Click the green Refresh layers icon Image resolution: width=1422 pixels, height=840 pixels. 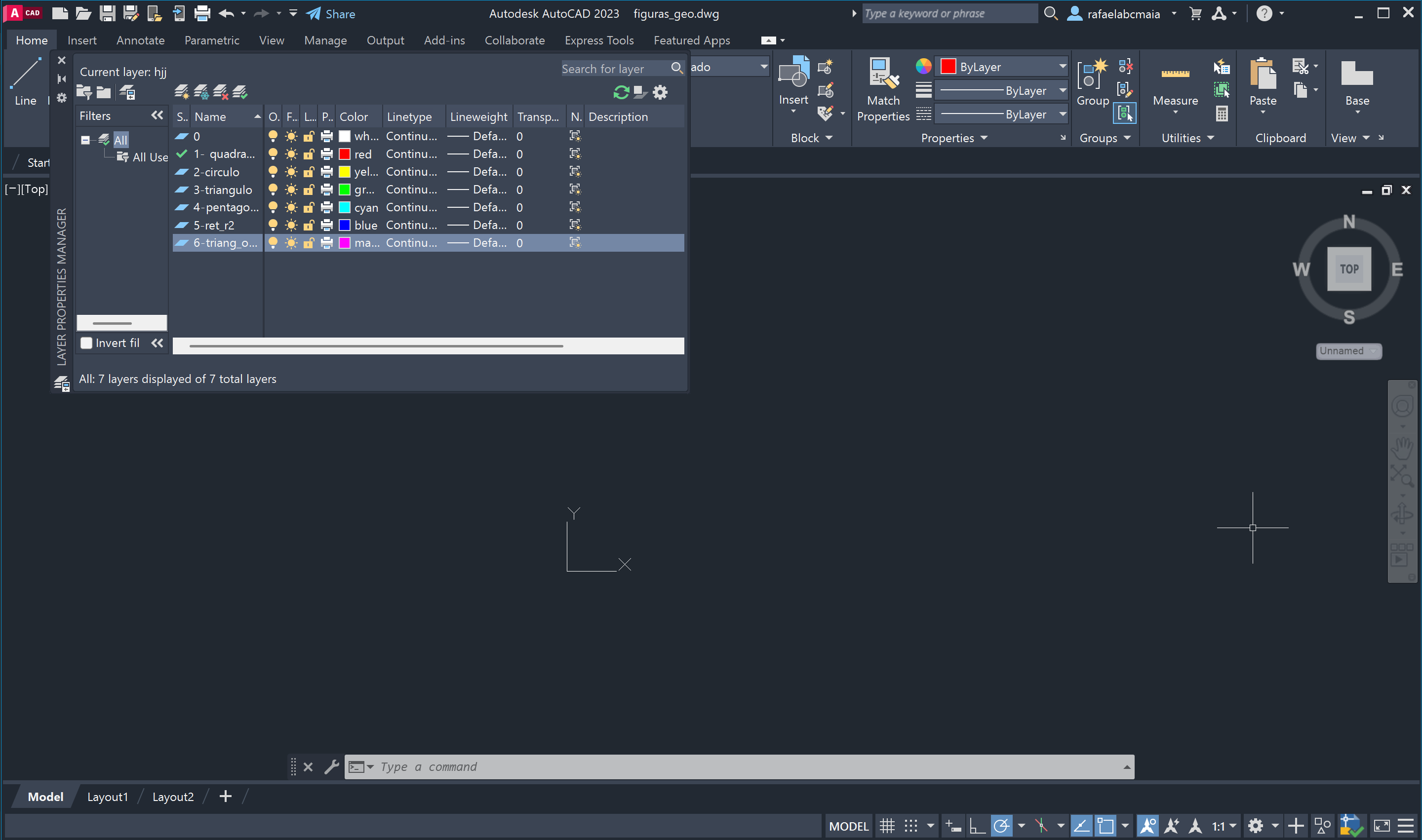coord(621,92)
